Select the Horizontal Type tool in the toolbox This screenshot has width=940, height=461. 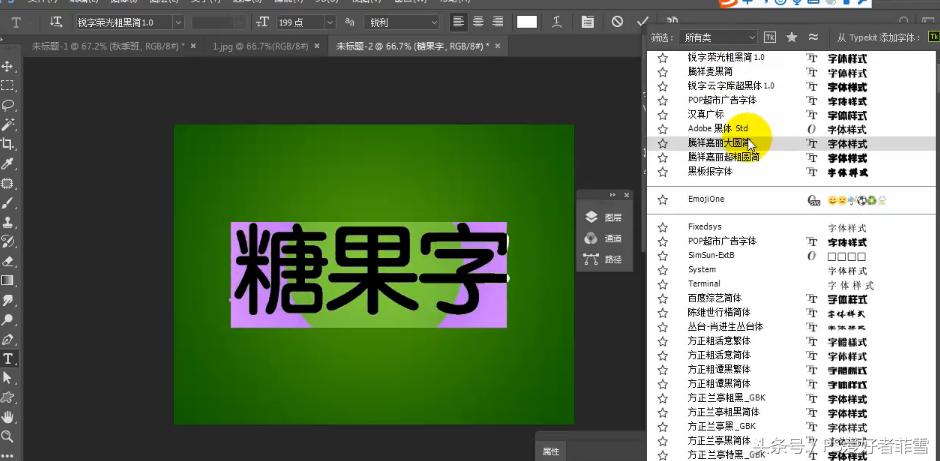pos(8,358)
